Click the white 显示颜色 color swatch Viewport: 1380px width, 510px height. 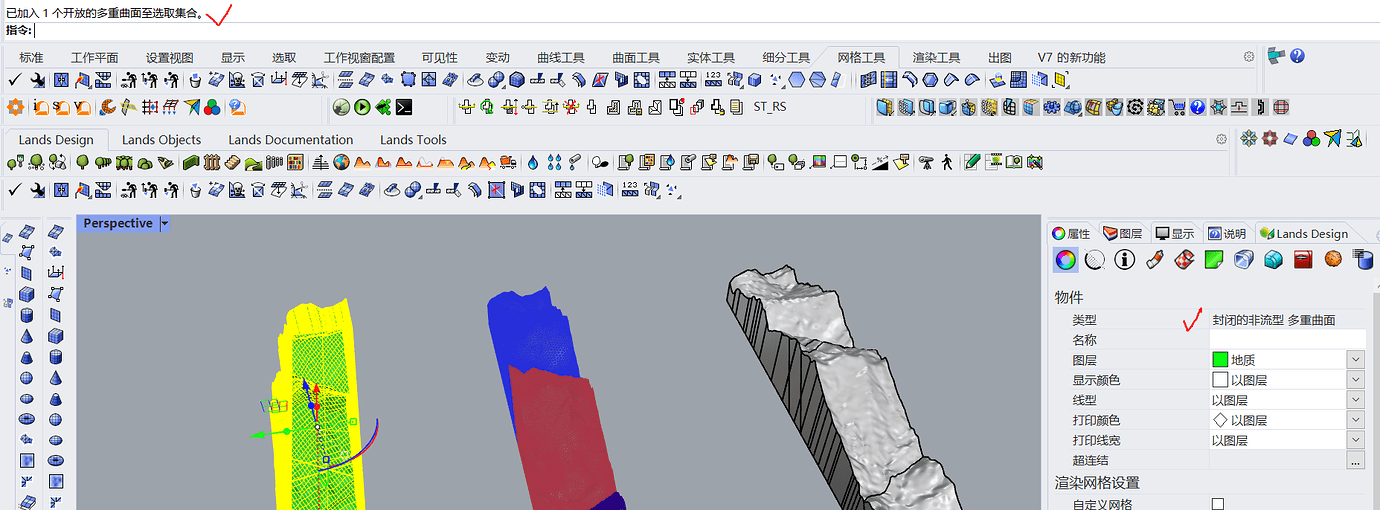(x=1219, y=380)
